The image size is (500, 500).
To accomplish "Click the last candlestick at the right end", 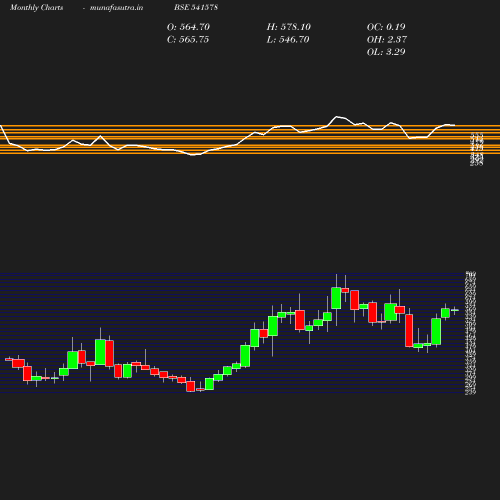I will [x=455, y=310].
